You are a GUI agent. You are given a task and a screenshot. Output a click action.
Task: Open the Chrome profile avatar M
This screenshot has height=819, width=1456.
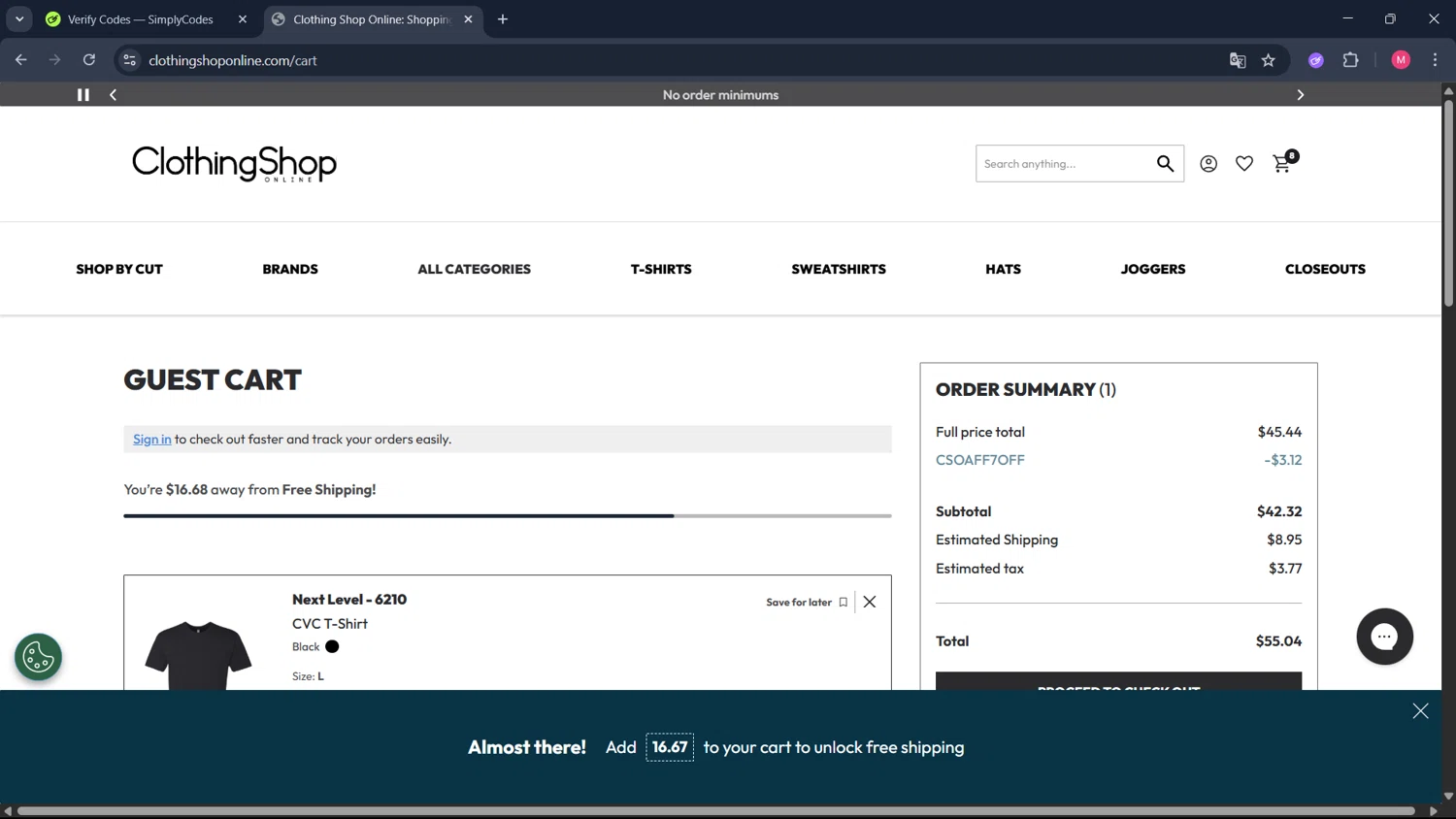point(1401,60)
